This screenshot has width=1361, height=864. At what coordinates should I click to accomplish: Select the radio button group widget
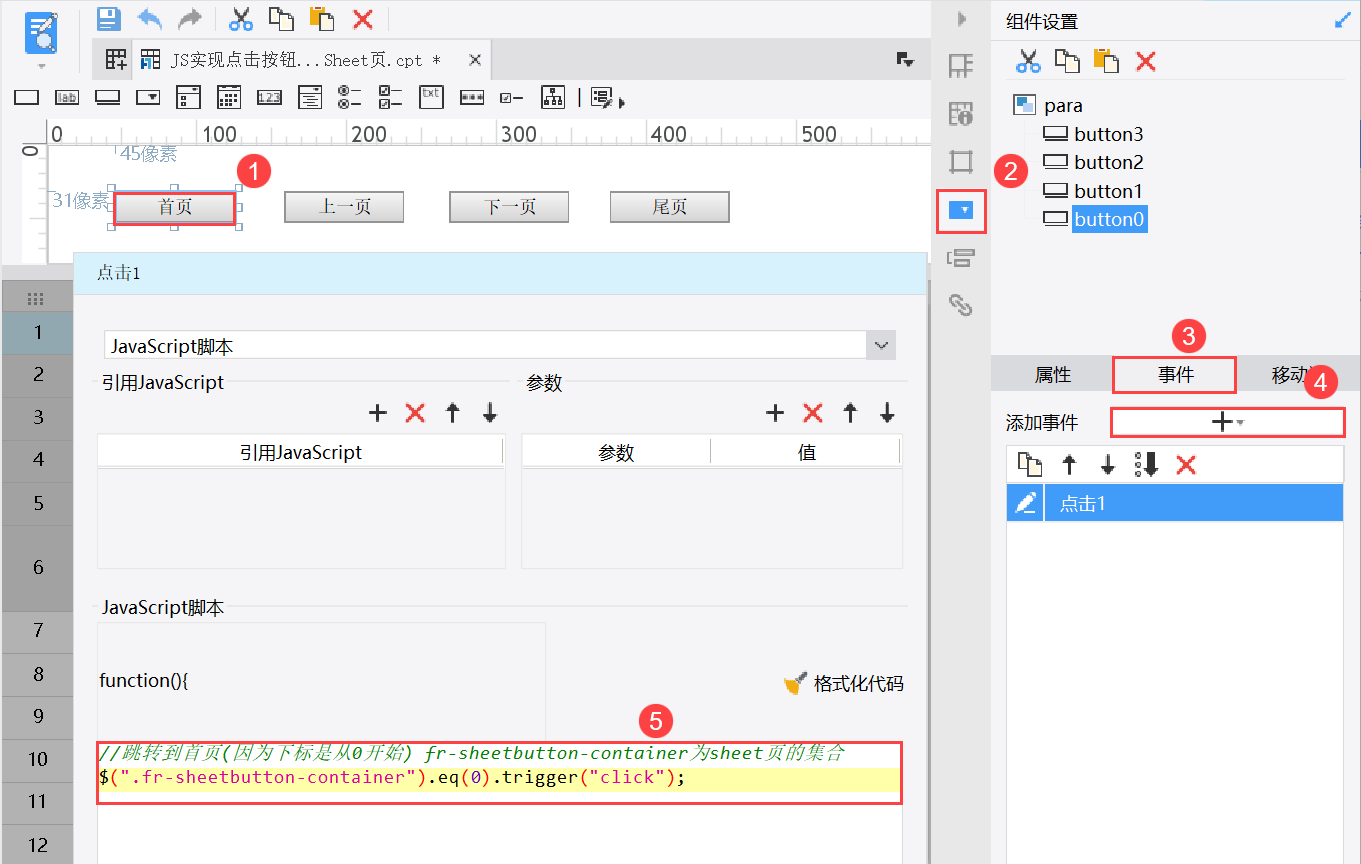pyautogui.click(x=350, y=97)
